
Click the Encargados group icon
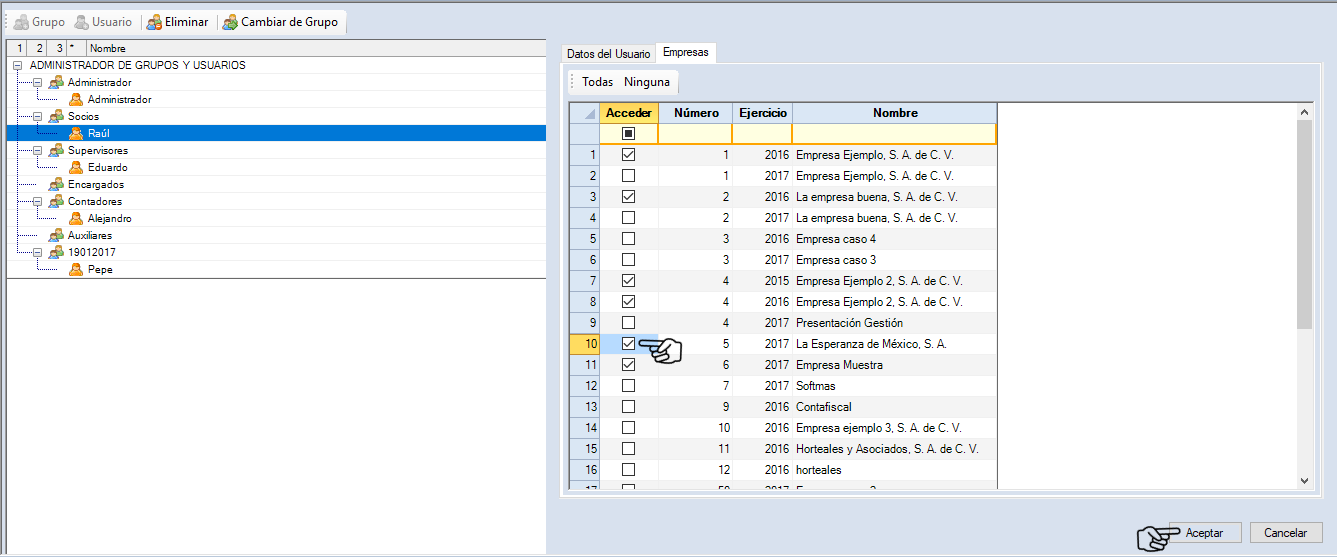(56, 184)
